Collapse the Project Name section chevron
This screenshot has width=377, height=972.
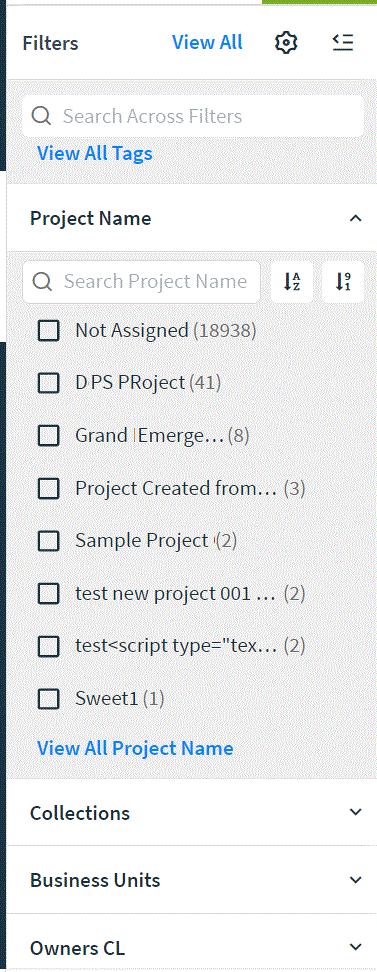click(355, 218)
